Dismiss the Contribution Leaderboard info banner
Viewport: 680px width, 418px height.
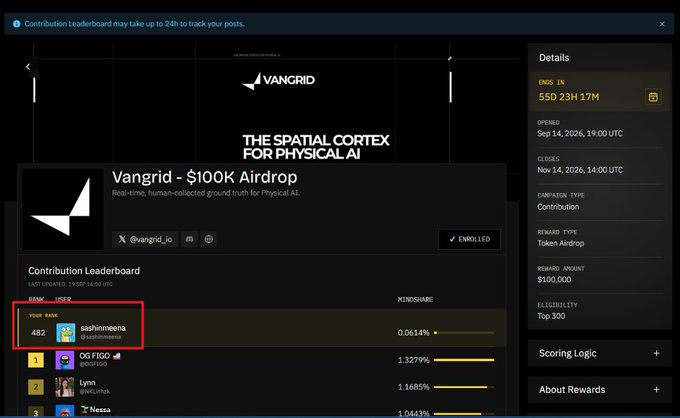coord(662,24)
